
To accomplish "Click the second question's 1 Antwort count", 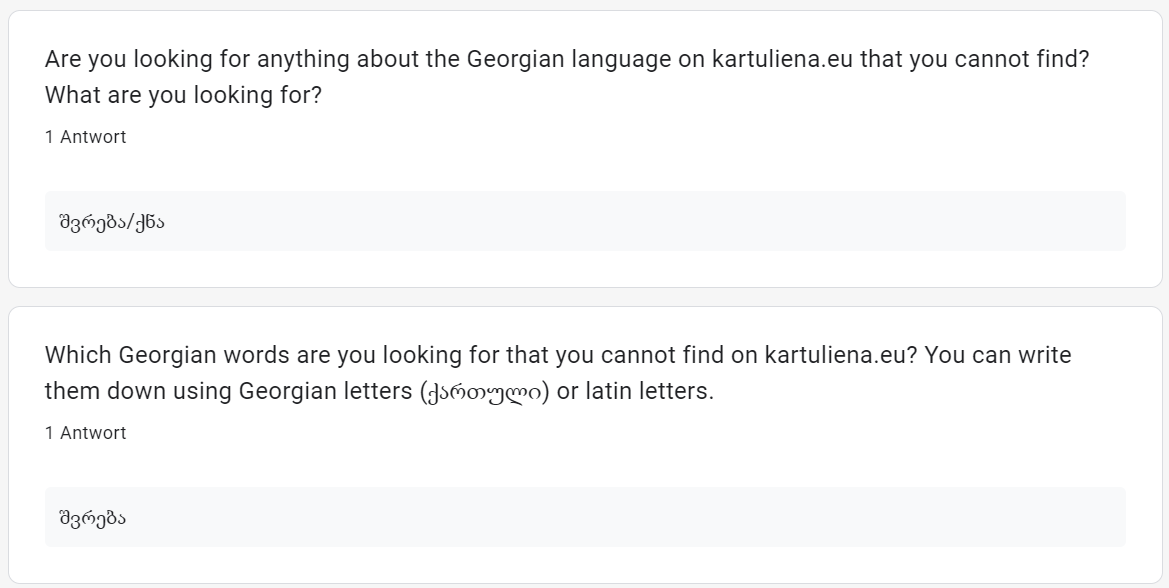I will click(86, 433).
